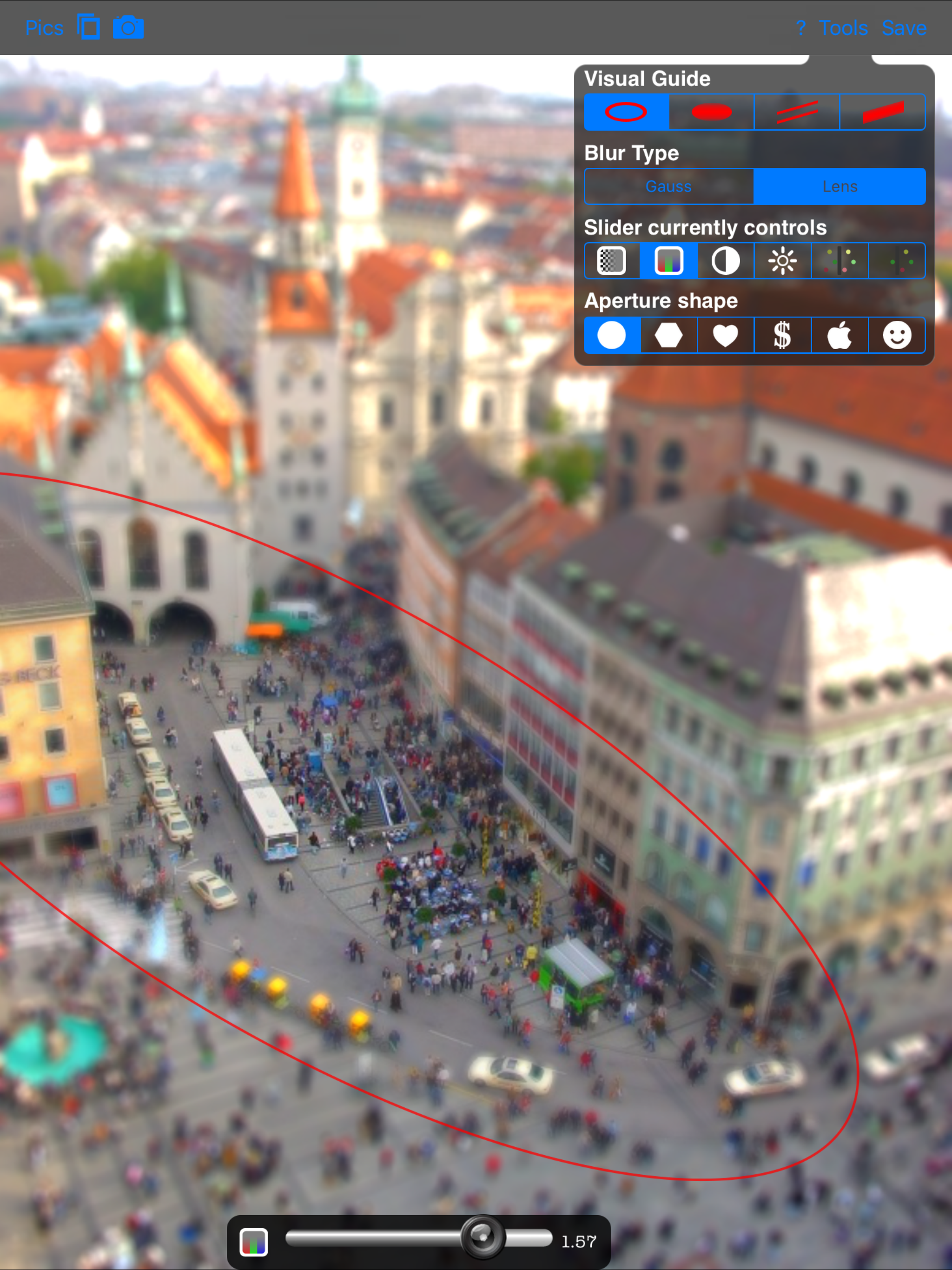The image size is (952, 1270).
Task: Select the filled ellipse visual guide
Action: pos(711,112)
